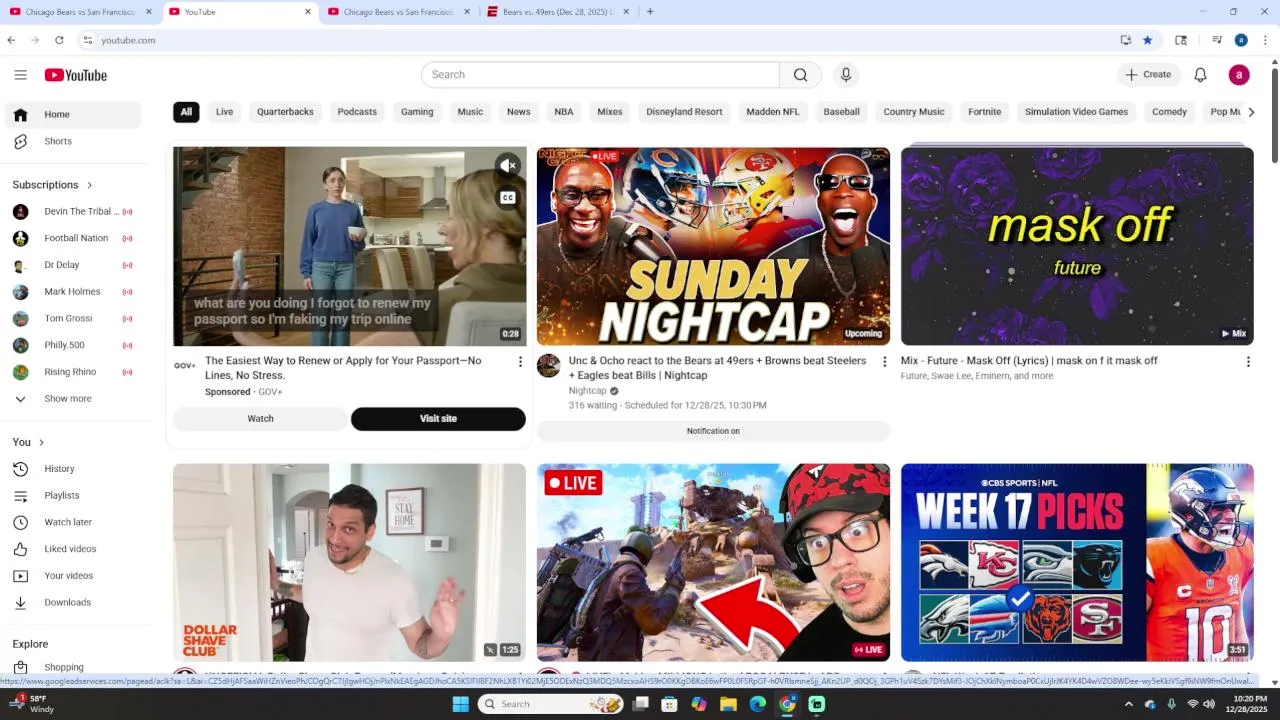The height and width of the screenshot is (720, 1280).
Task: Start voice search with microphone icon
Action: coord(846,75)
